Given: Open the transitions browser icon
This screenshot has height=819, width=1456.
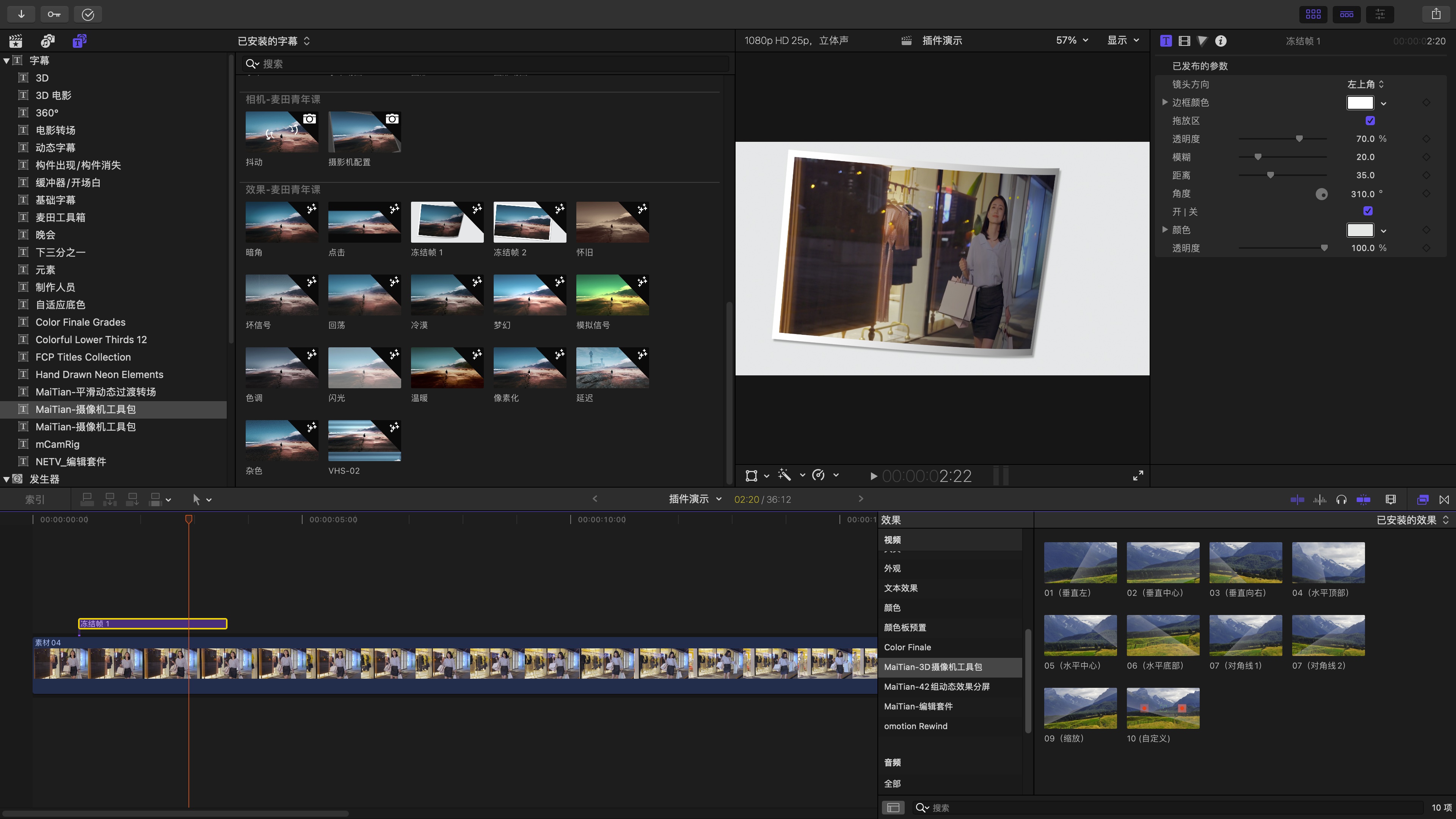Looking at the screenshot, I should click(x=1444, y=500).
